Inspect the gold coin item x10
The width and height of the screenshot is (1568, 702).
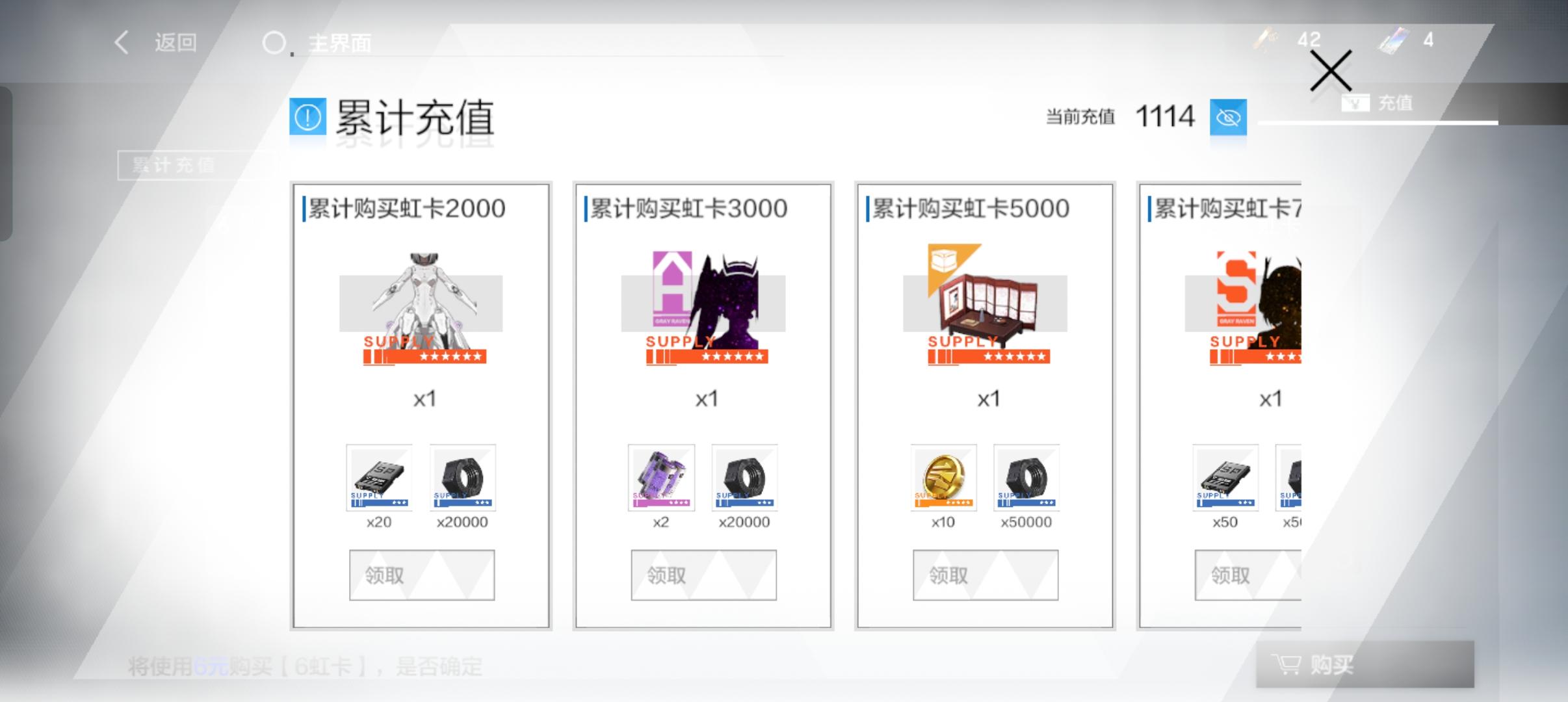point(943,478)
